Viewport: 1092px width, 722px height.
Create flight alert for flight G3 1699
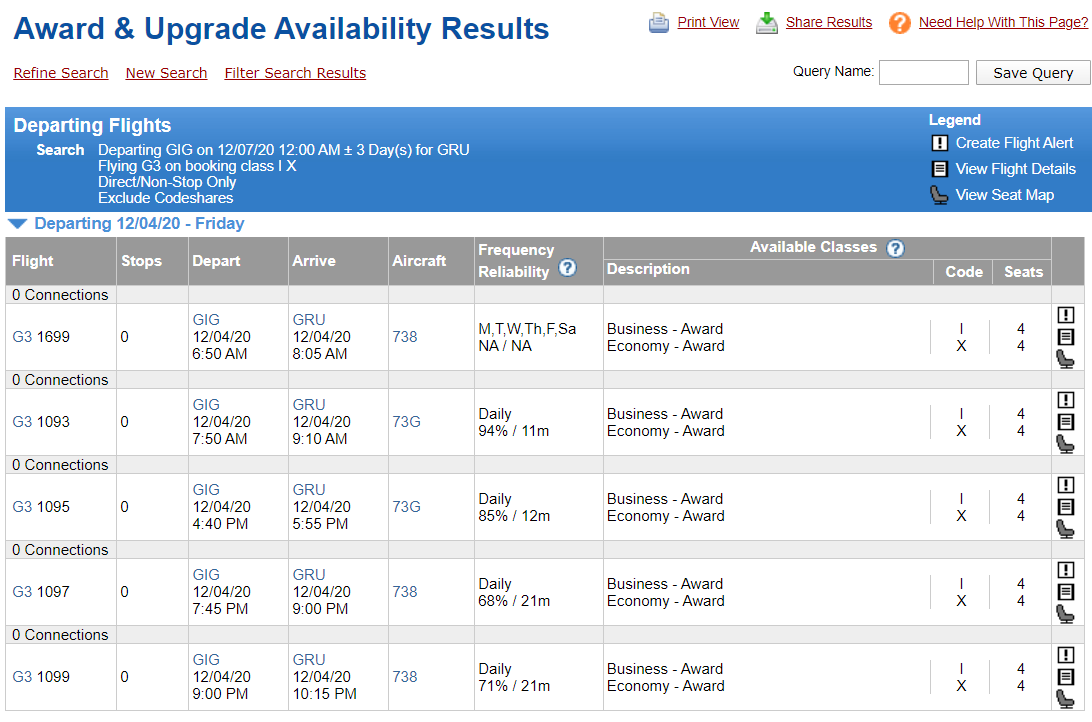pos(1065,315)
